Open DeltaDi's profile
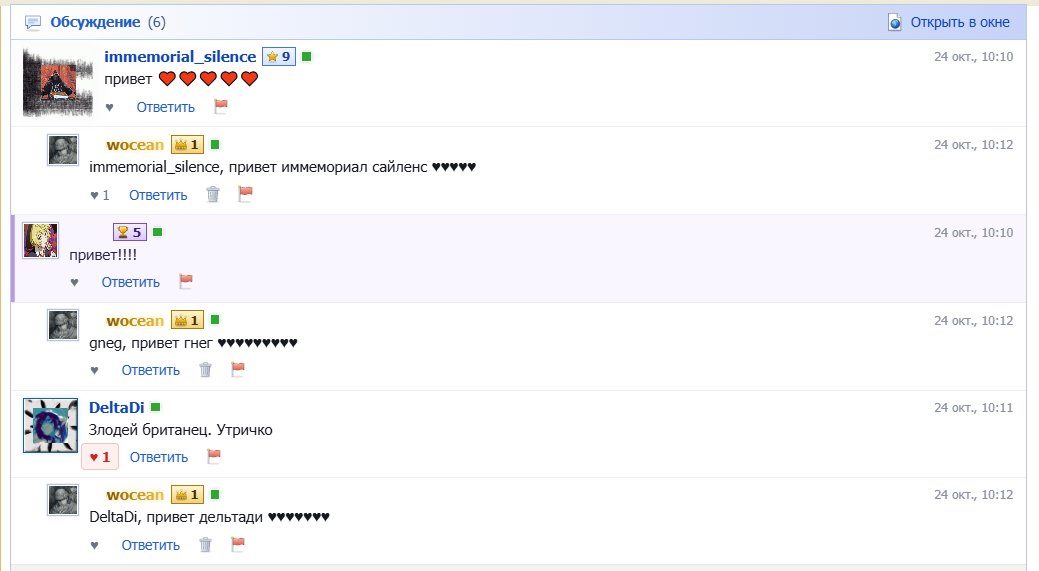 (x=117, y=408)
